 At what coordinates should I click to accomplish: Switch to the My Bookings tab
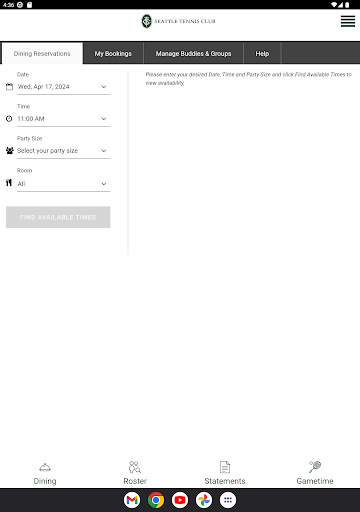113,53
